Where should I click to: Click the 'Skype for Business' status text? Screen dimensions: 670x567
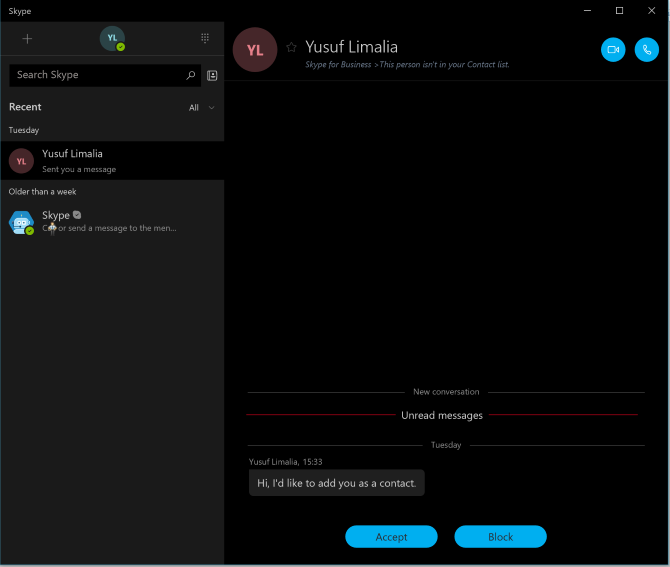[338, 65]
